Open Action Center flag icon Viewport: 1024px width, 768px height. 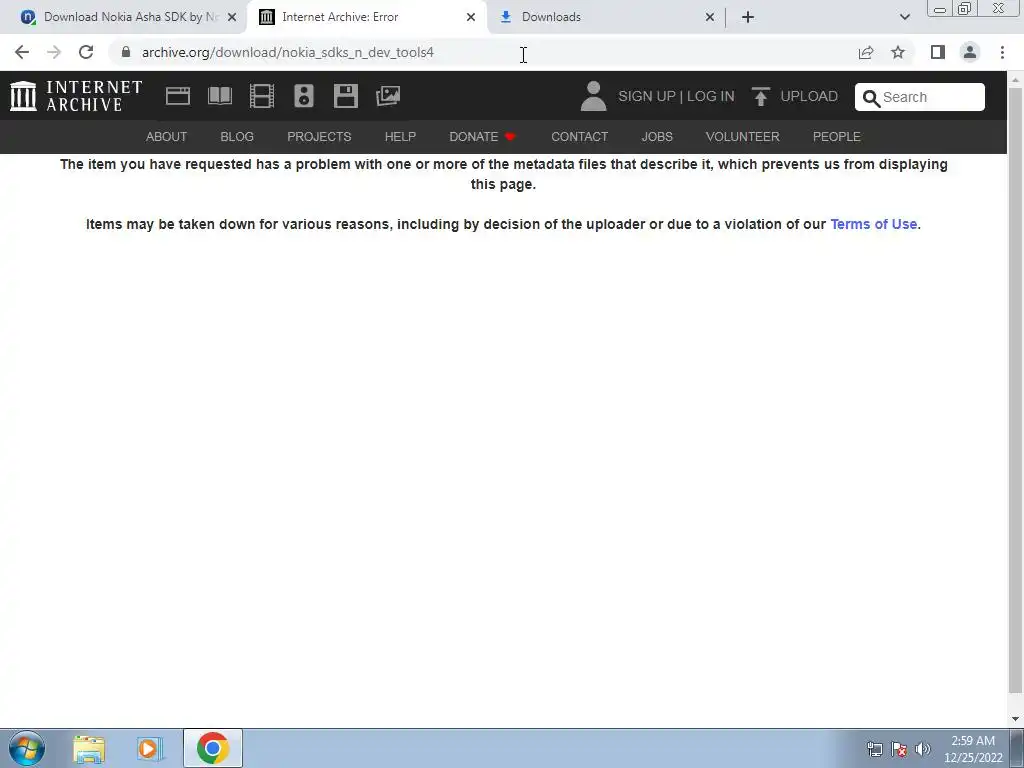click(x=899, y=749)
